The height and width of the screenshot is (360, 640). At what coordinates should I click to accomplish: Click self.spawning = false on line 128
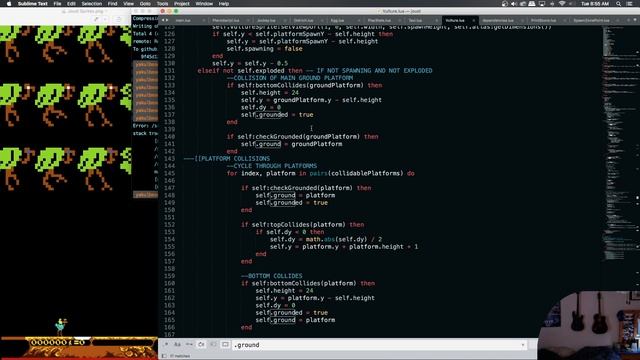[264, 49]
